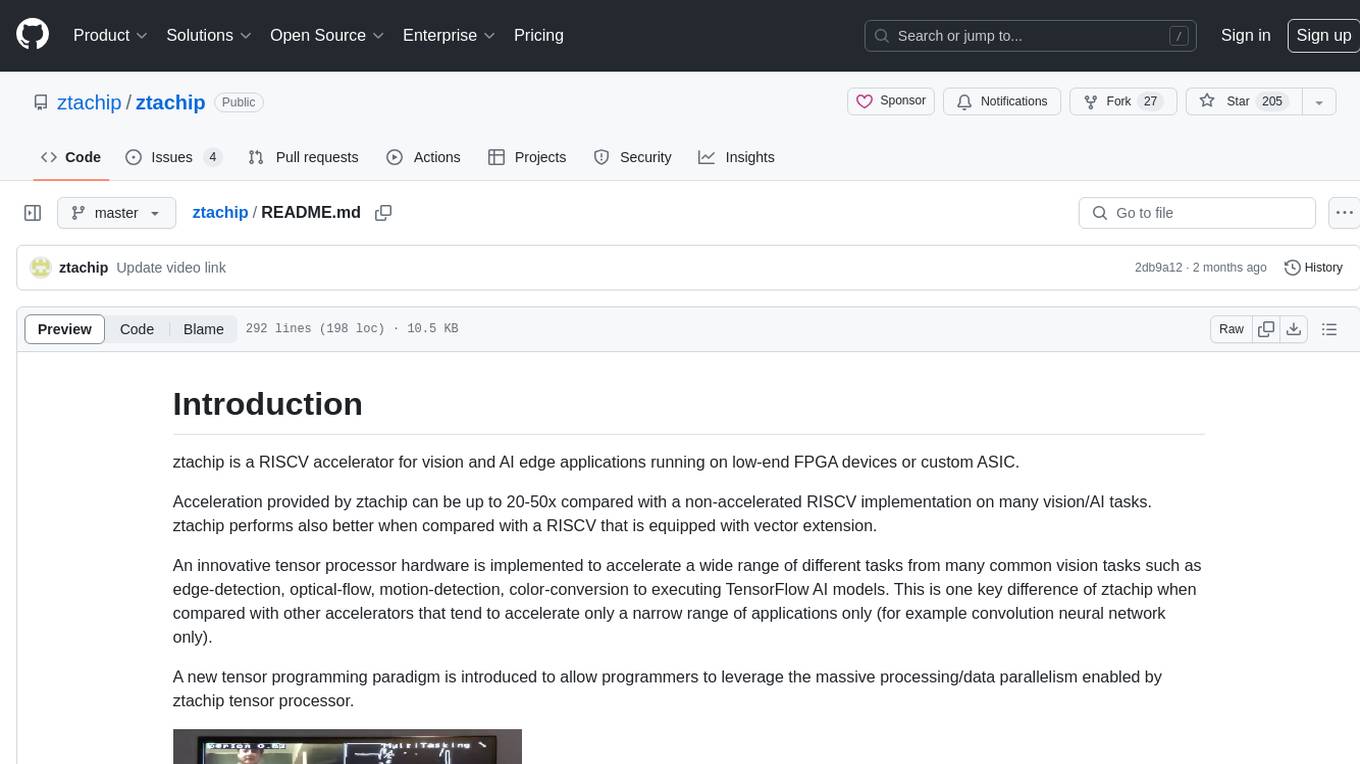Expand the Product menu
1360x764 pixels.
point(111,35)
